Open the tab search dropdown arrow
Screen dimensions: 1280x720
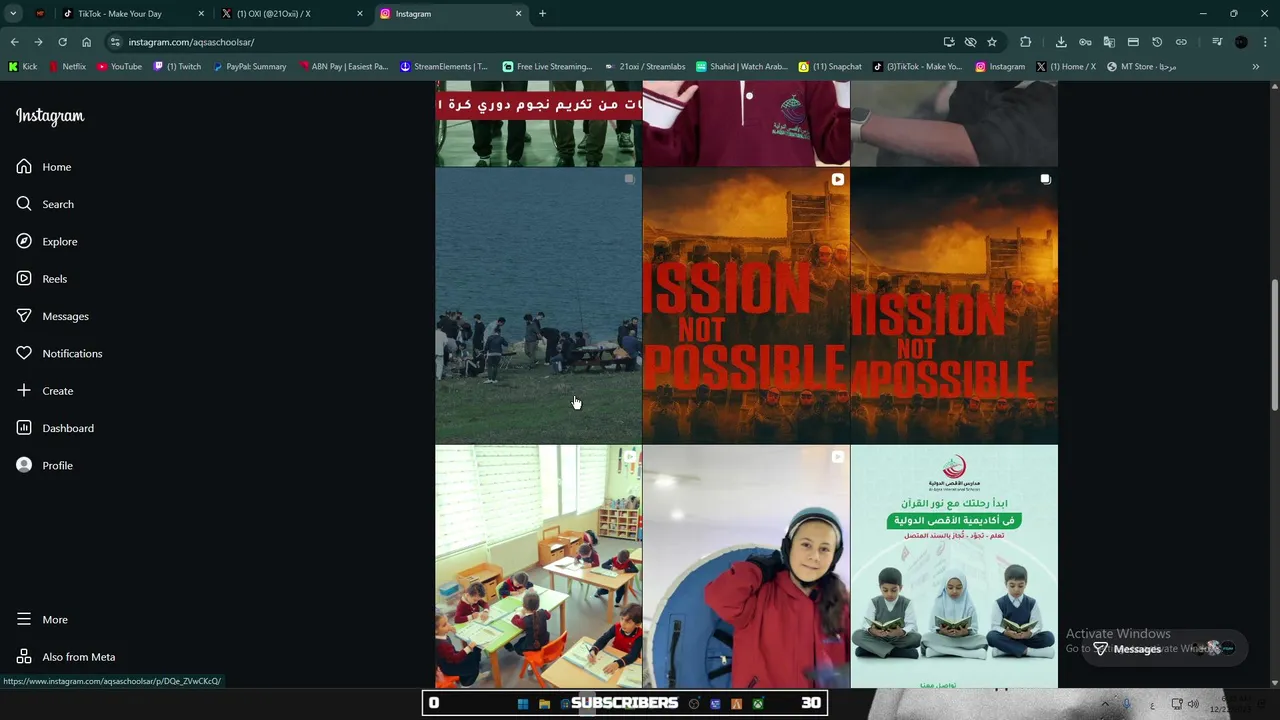point(13,14)
